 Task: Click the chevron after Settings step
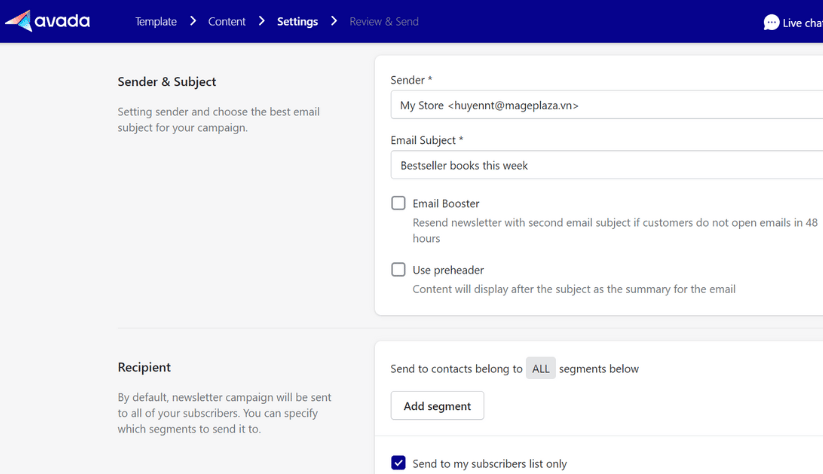pyautogui.click(x=334, y=21)
